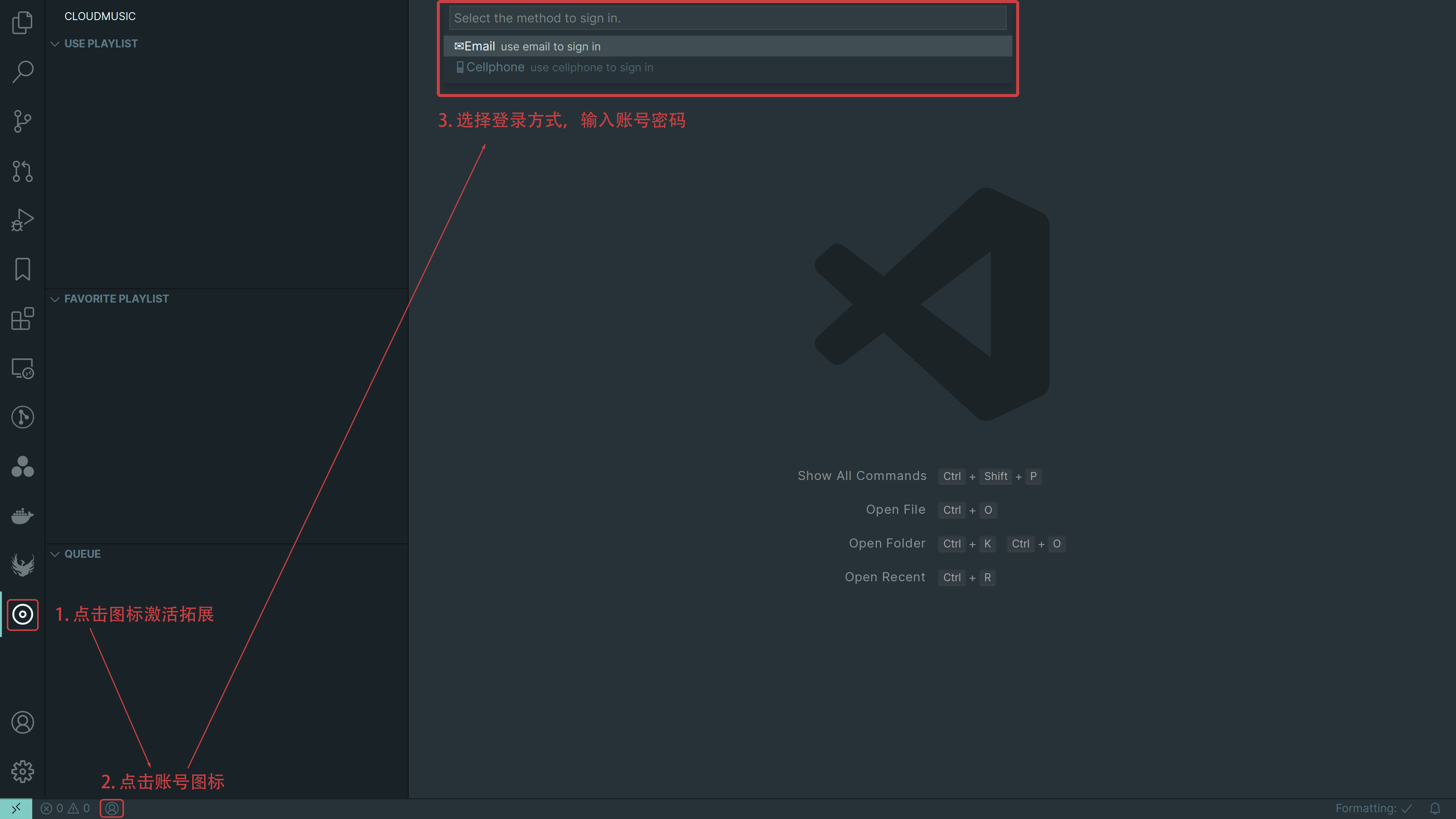The height and width of the screenshot is (819, 1456).
Task: Open the warnings count in status bar
Action: click(79, 808)
